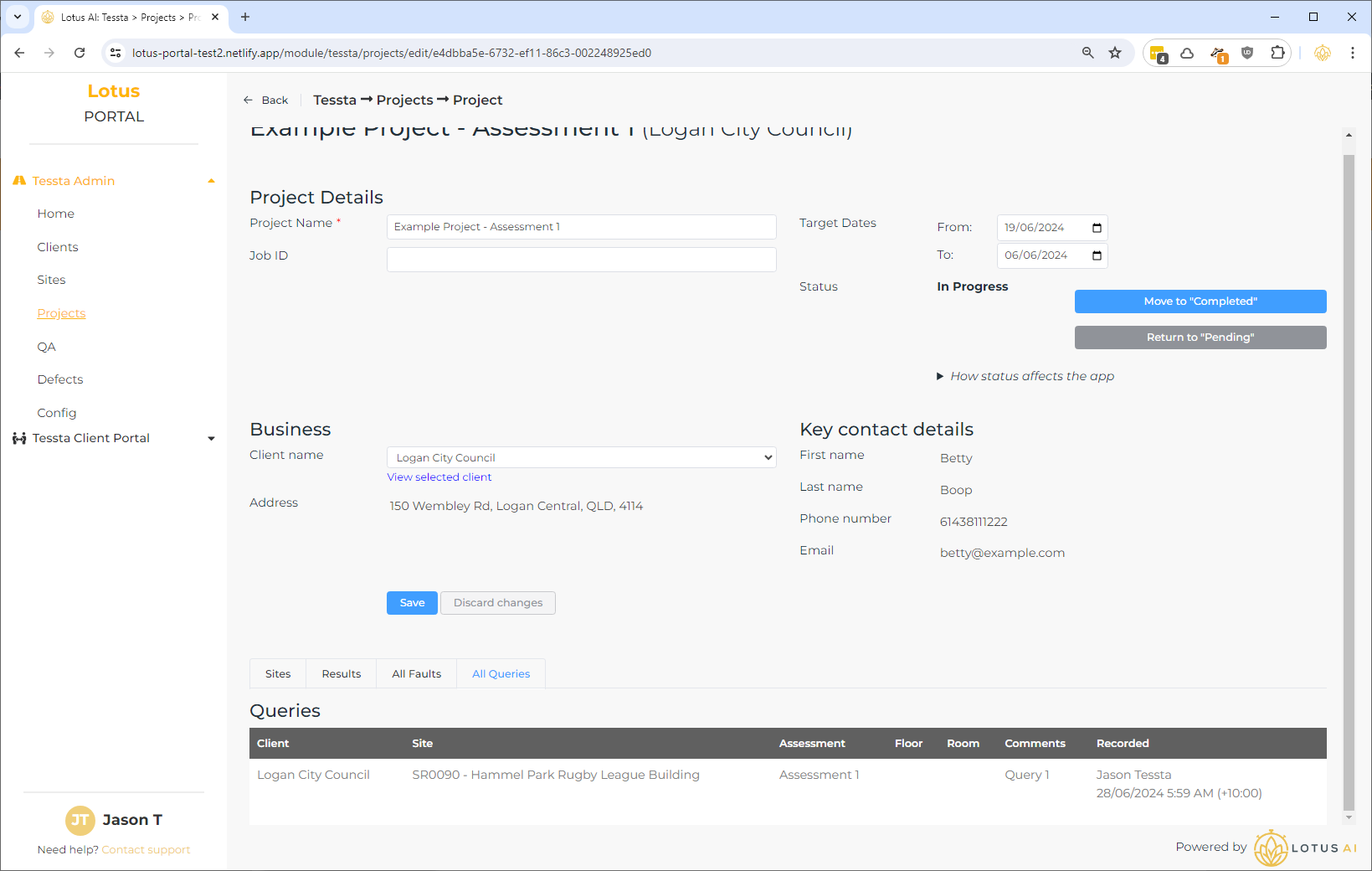
Task: Click the bookmark star icon in address bar
Action: pyautogui.click(x=1115, y=53)
